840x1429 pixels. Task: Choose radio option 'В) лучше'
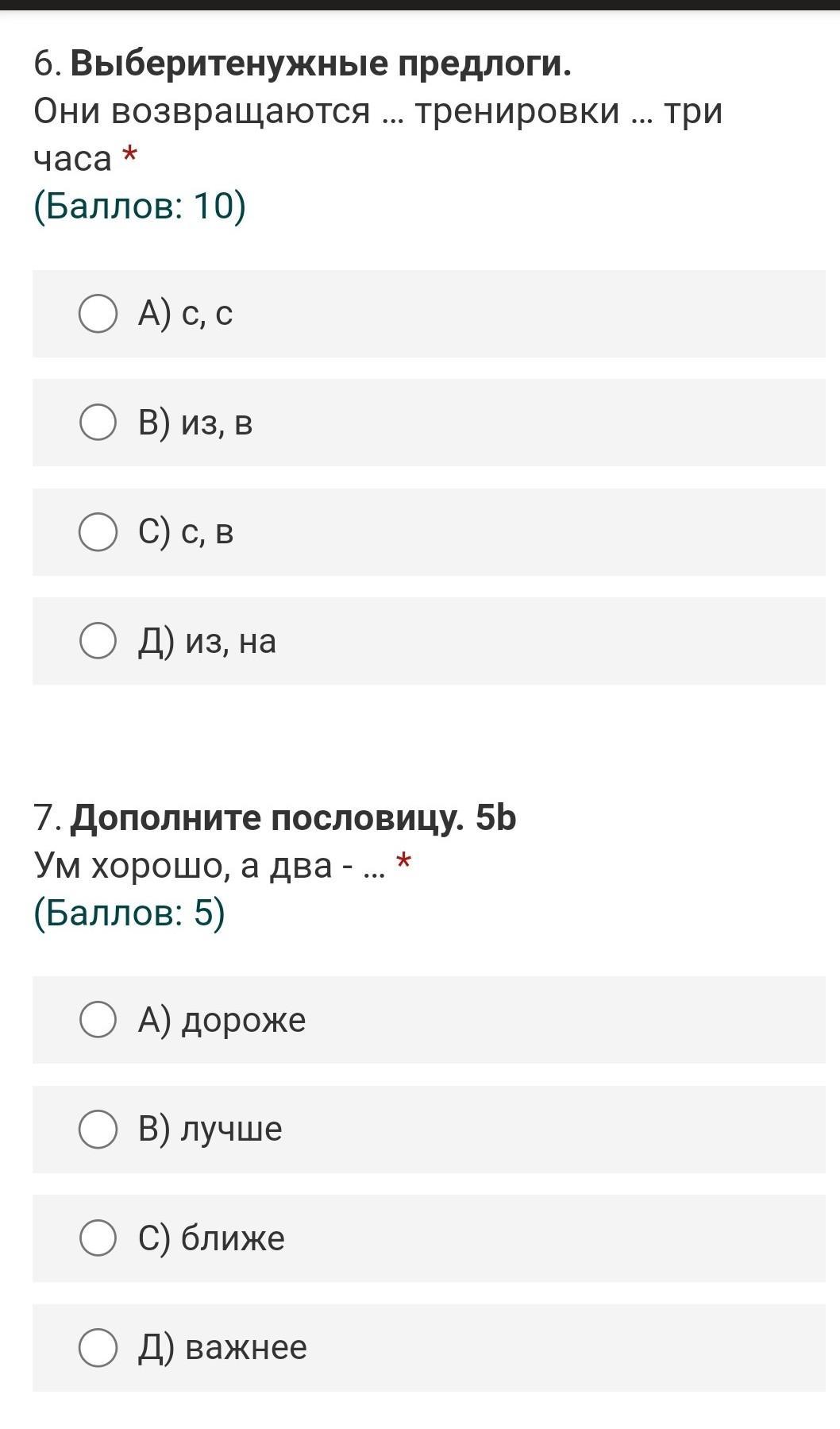98,1129
